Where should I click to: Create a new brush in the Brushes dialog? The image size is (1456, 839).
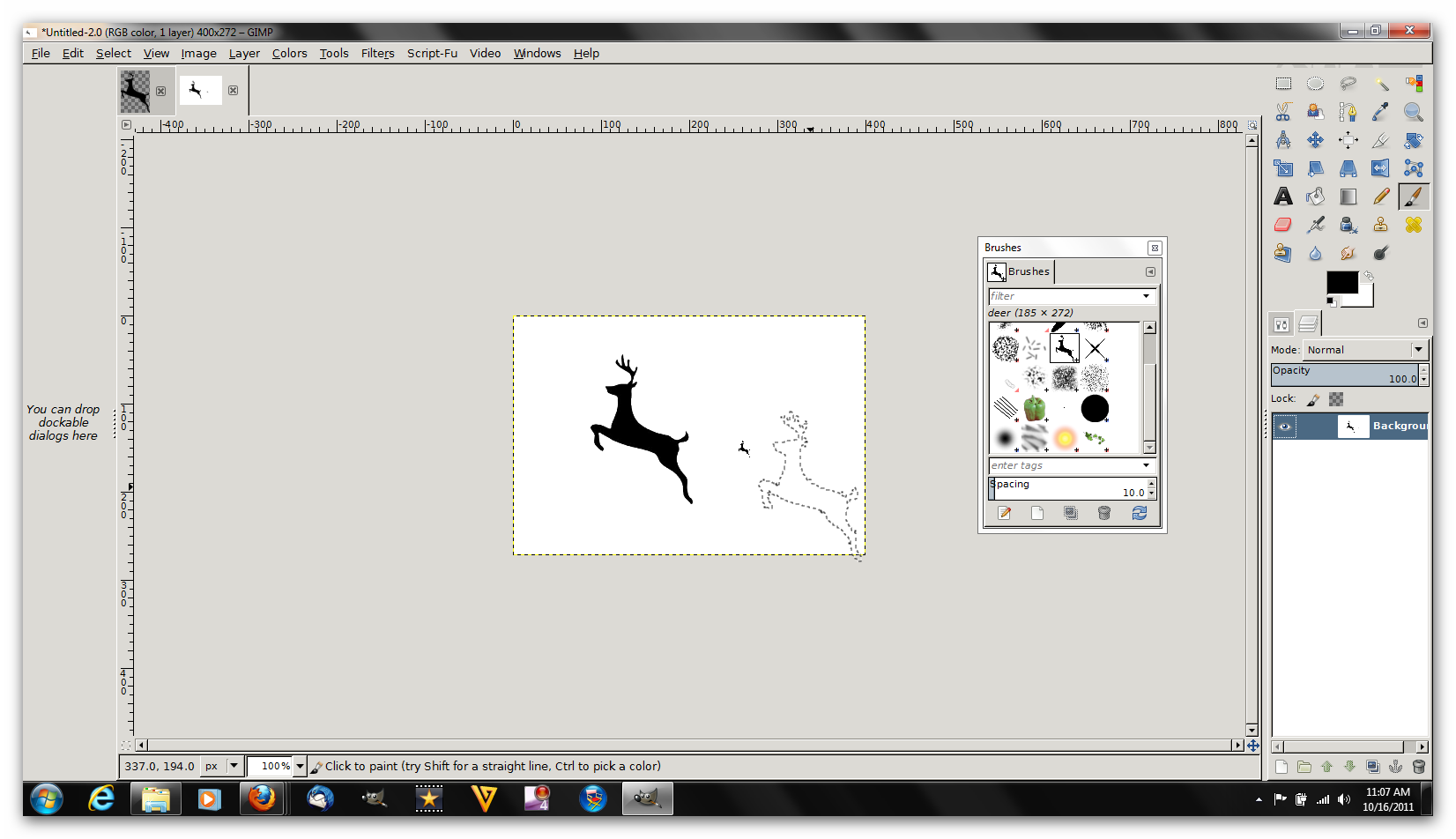click(x=1037, y=513)
